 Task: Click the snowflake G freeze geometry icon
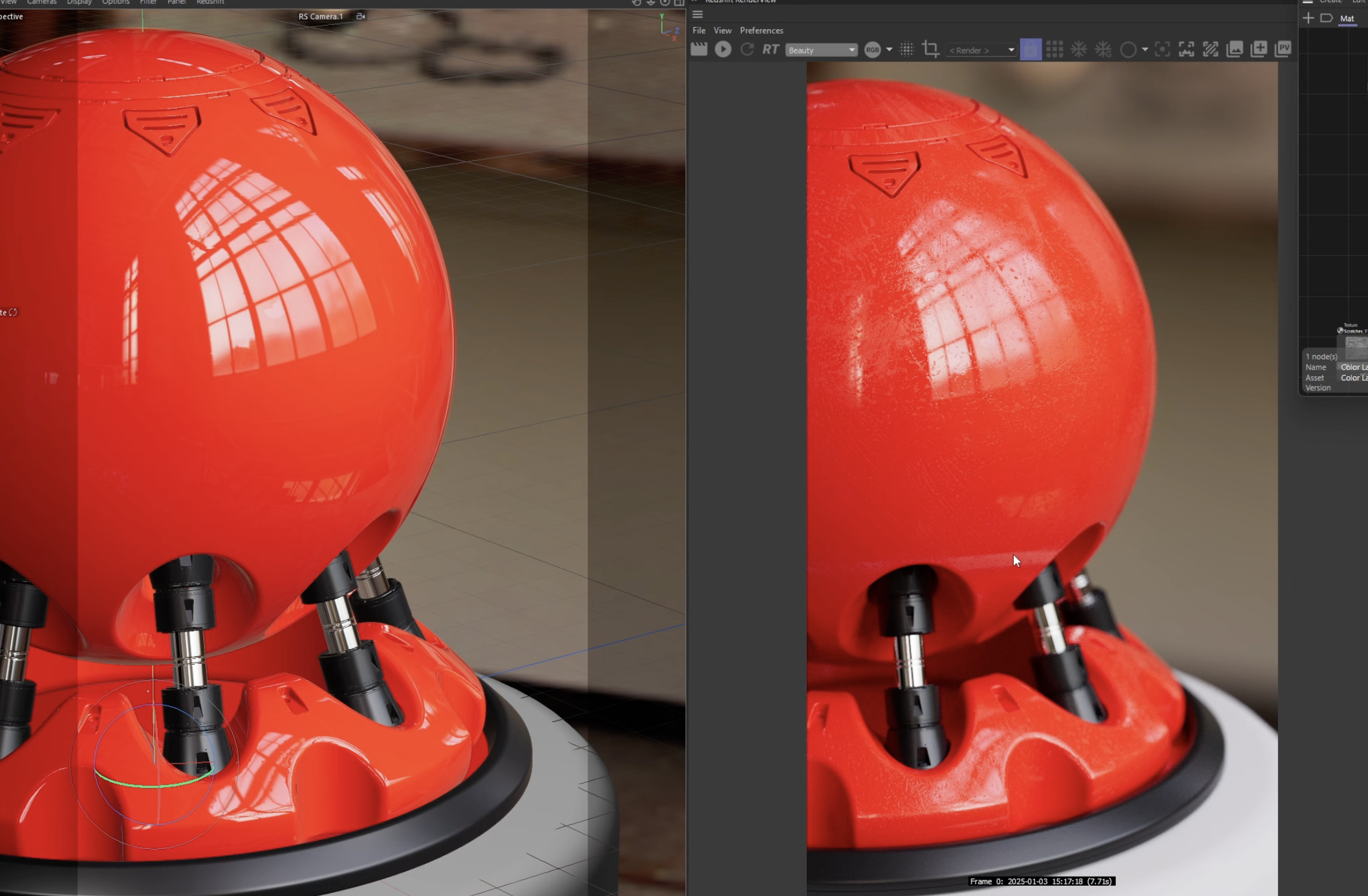[x=1103, y=49]
